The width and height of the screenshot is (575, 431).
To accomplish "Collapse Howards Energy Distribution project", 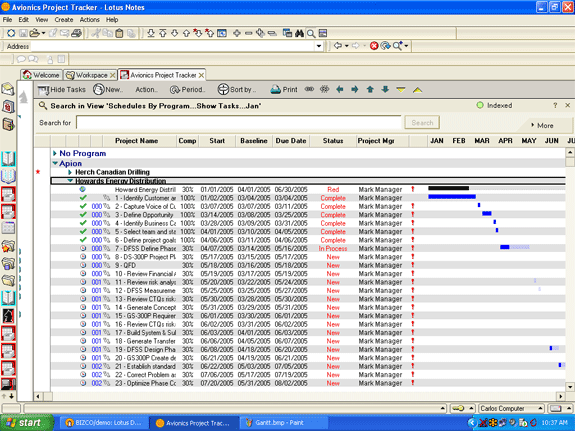I will pos(70,180).
